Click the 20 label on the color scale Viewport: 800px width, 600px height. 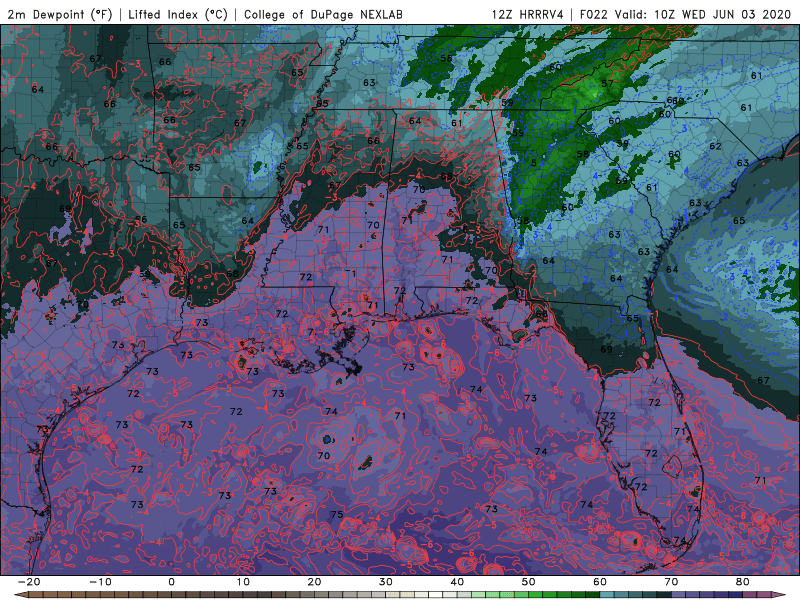pyautogui.click(x=314, y=582)
